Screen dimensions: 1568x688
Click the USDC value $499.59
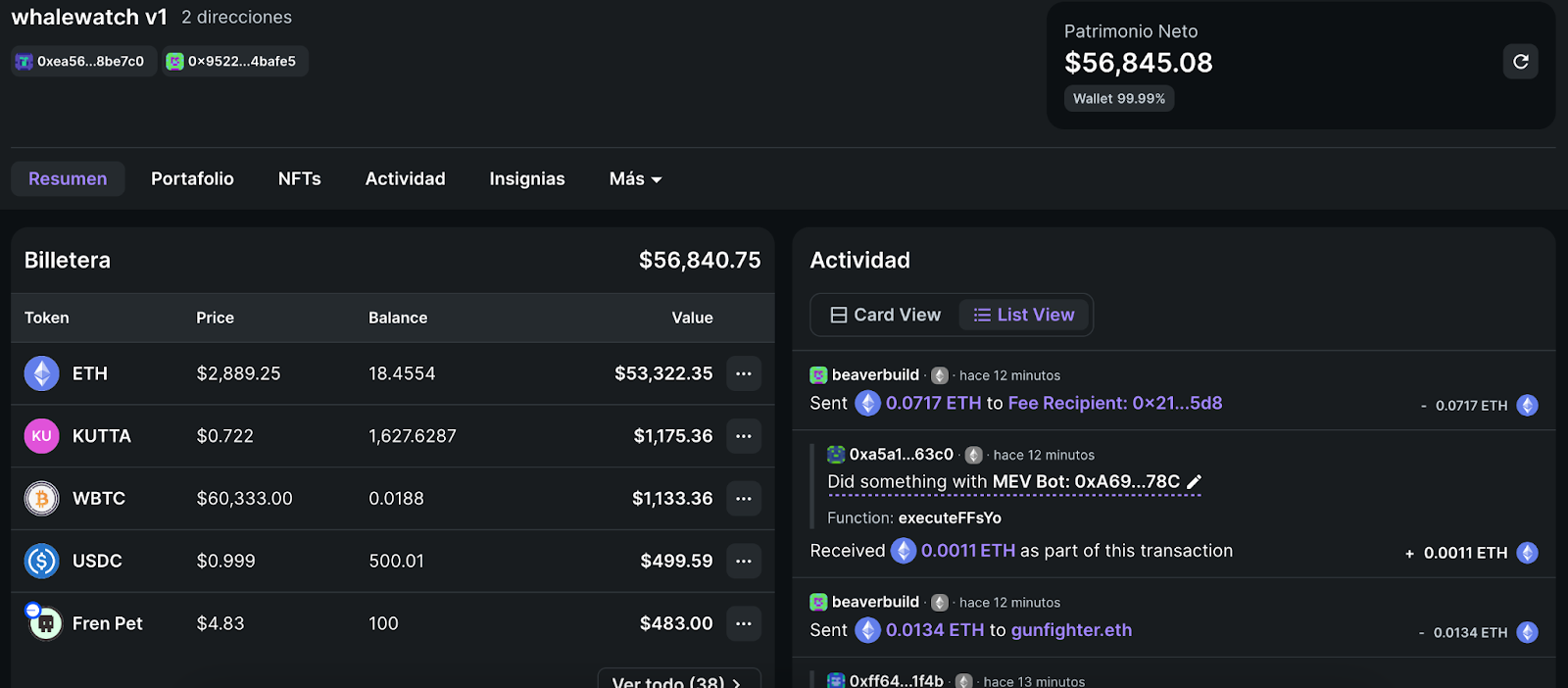pos(676,561)
